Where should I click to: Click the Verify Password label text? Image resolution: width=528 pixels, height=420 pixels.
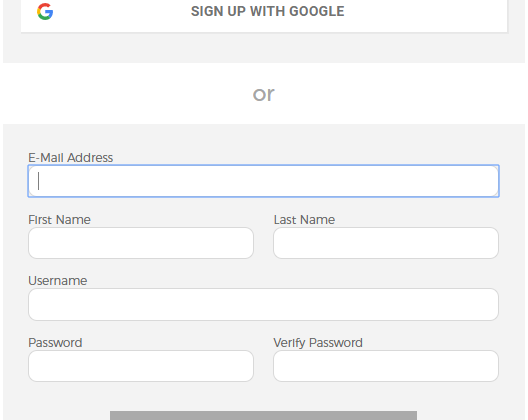[318, 343]
